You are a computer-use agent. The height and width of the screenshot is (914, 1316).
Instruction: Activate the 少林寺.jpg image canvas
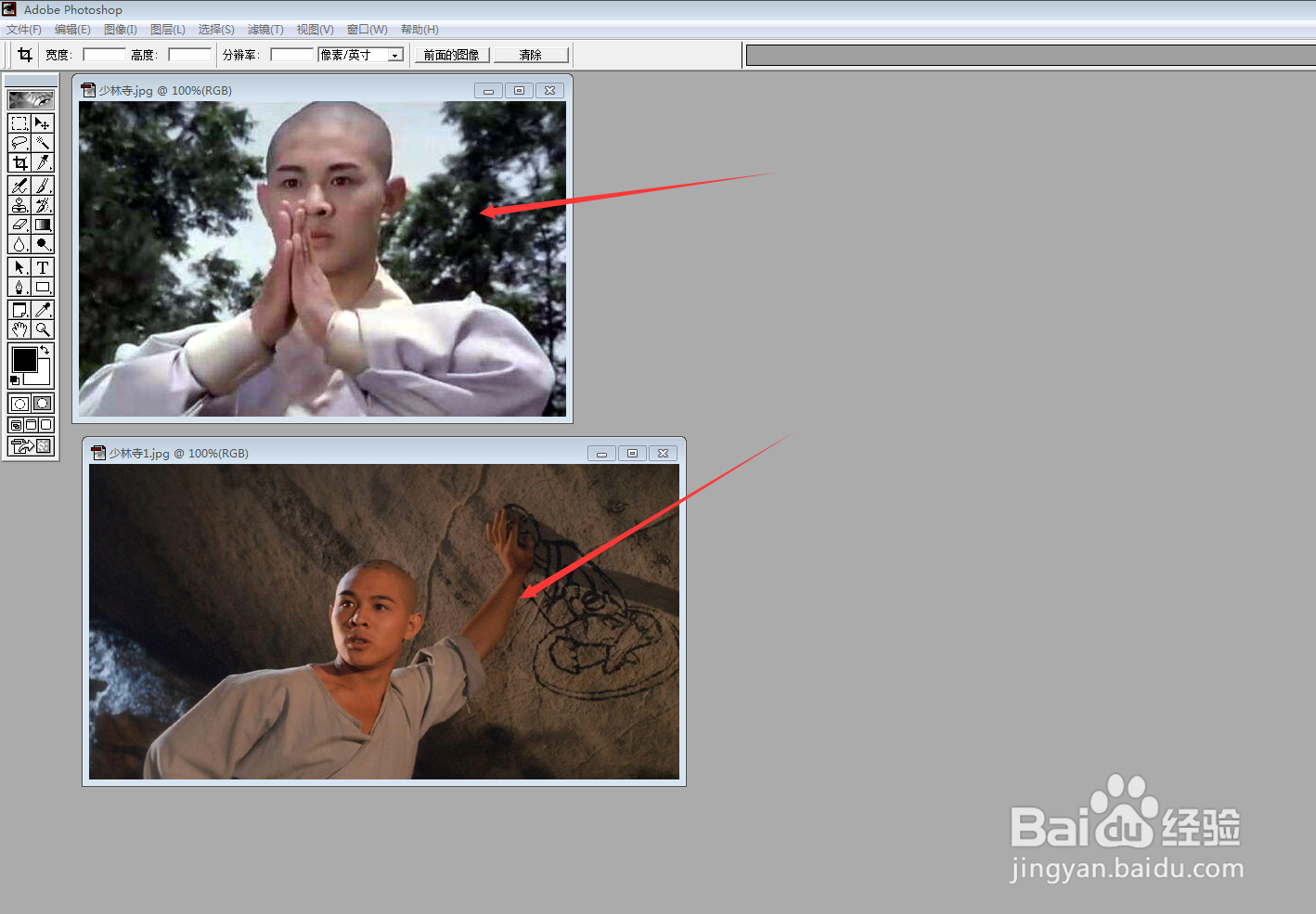(322, 259)
